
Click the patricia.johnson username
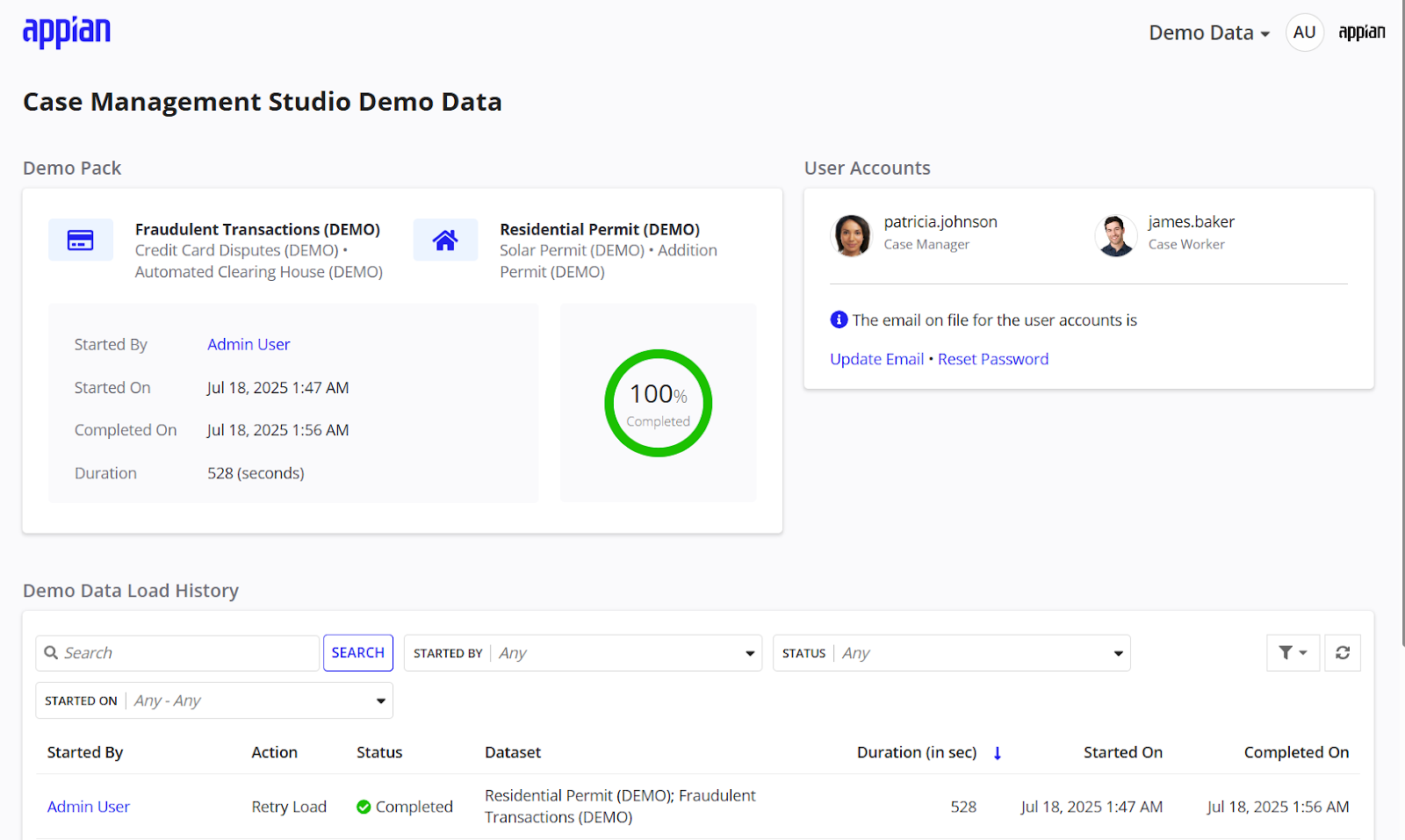(940, 222)
